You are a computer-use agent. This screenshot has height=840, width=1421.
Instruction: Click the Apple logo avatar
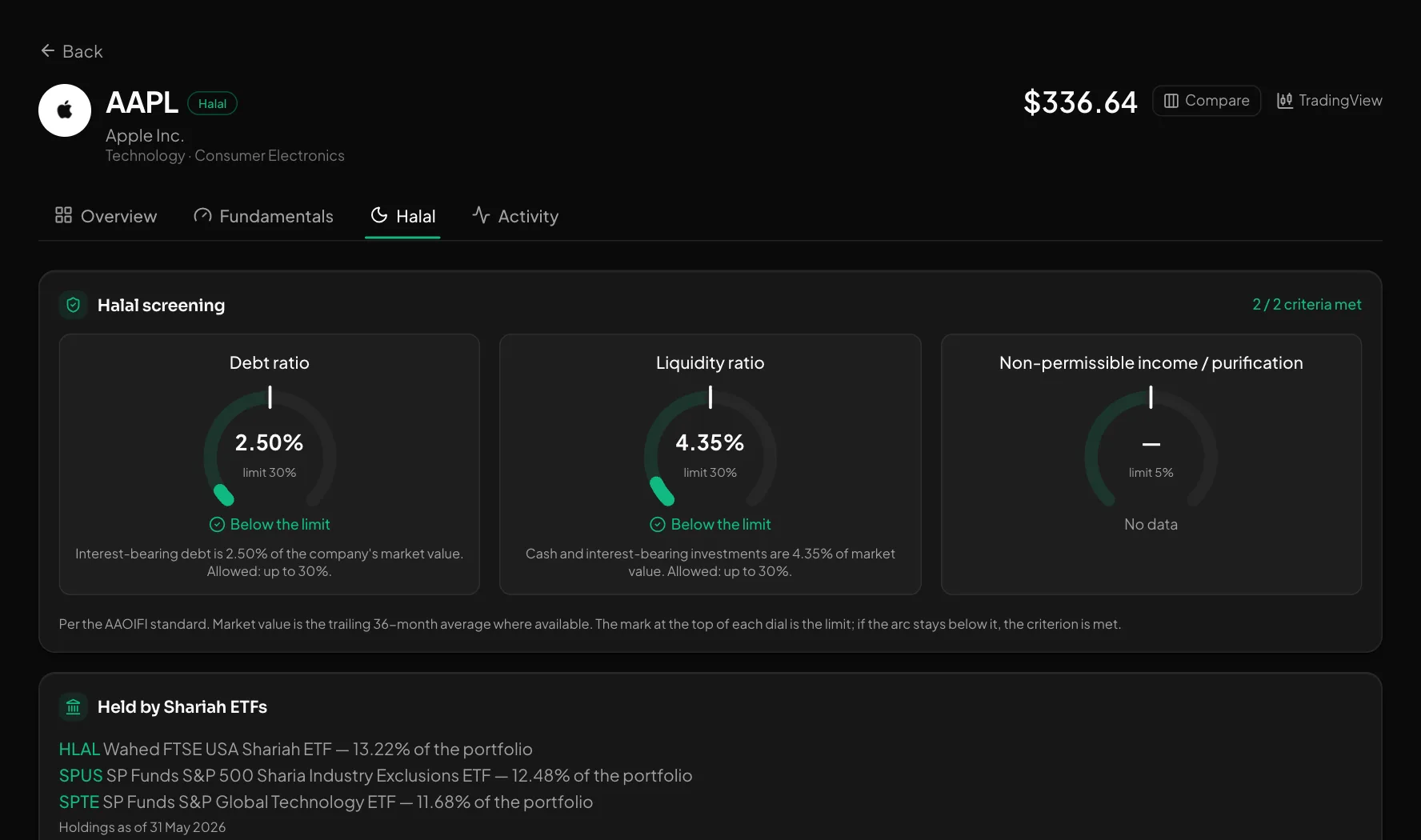click(x=65, y=110)
